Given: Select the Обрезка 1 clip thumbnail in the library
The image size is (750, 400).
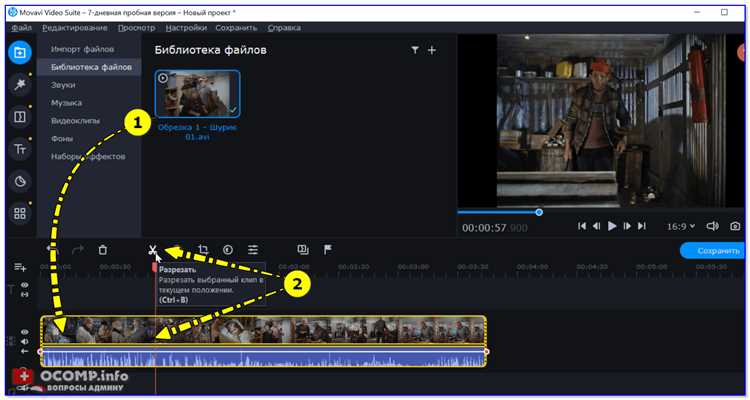Looking at the screenshot, I should pyautogui.click(x=198, y=94).
